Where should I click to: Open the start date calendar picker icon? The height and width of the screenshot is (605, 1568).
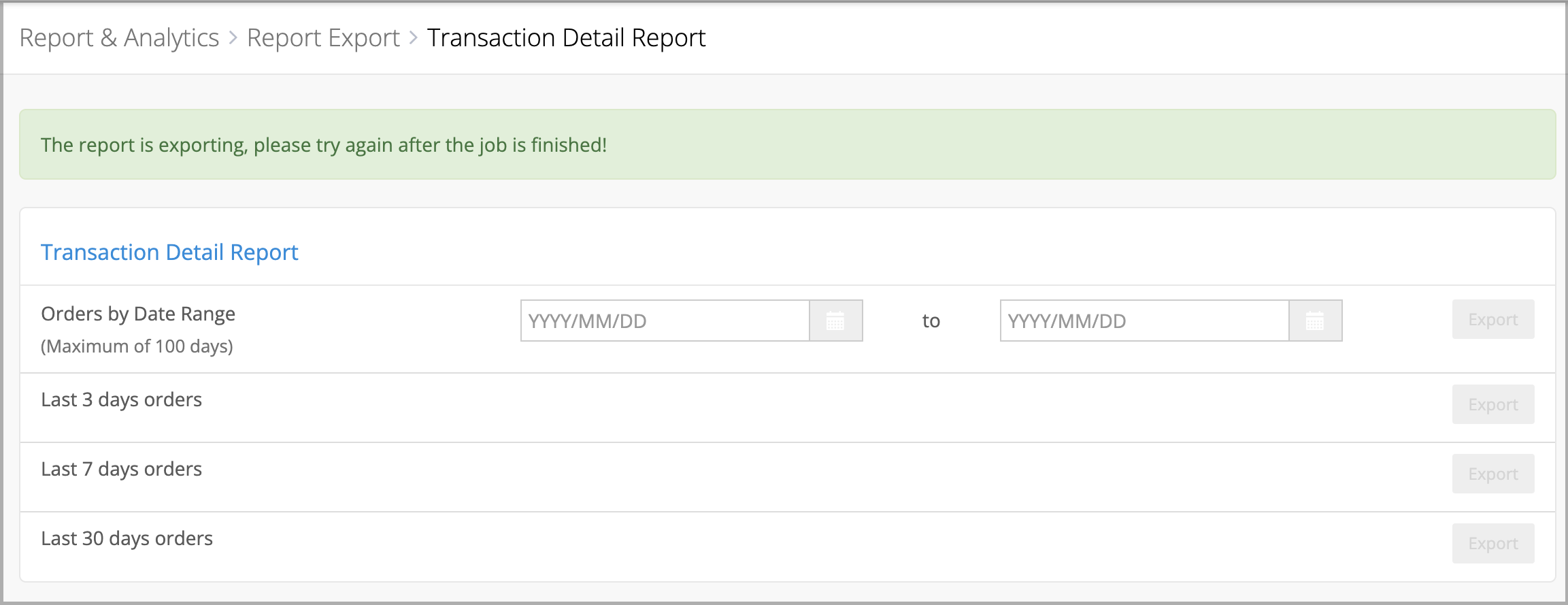point(835,321)
